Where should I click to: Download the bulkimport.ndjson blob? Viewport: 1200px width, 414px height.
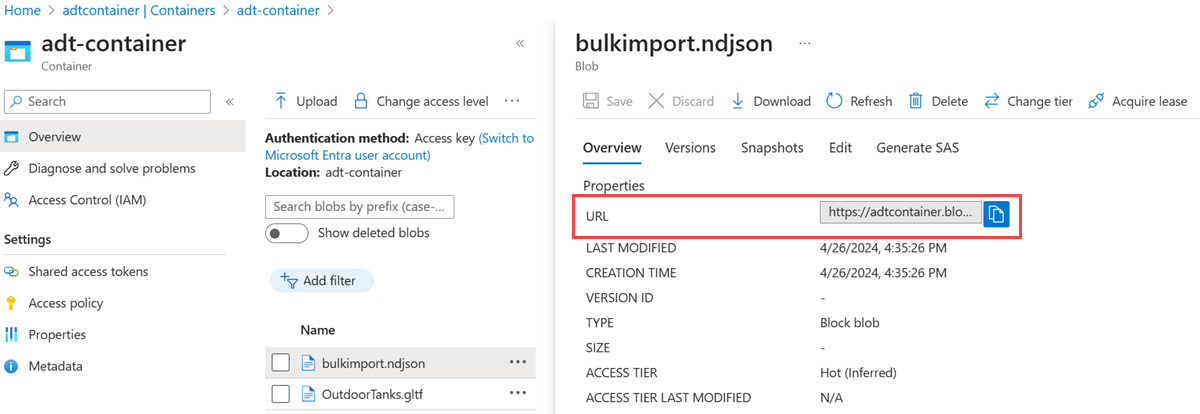click(x=770, y=101)
